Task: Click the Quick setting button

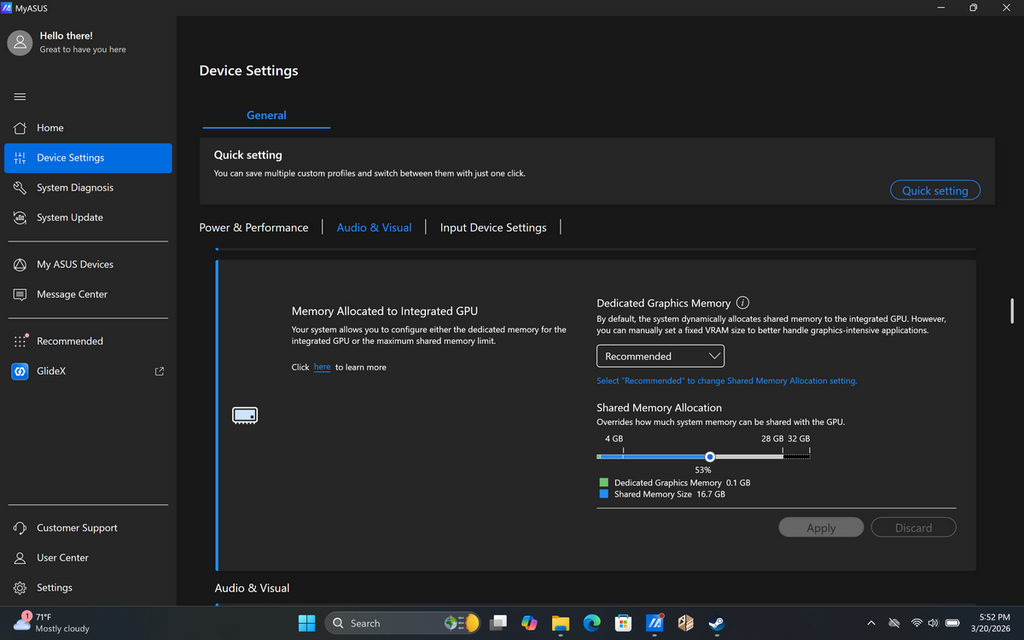Action: point(935,191)
